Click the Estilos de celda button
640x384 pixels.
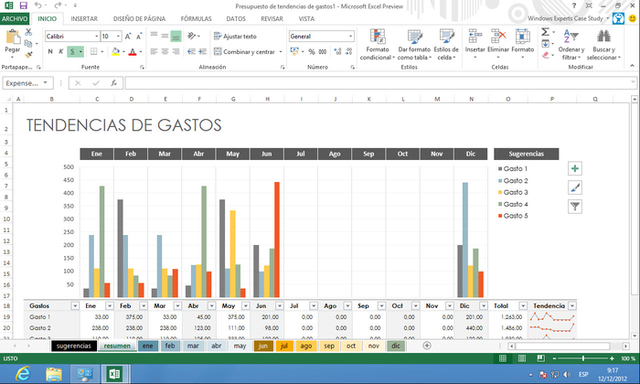tap(446, 45)
